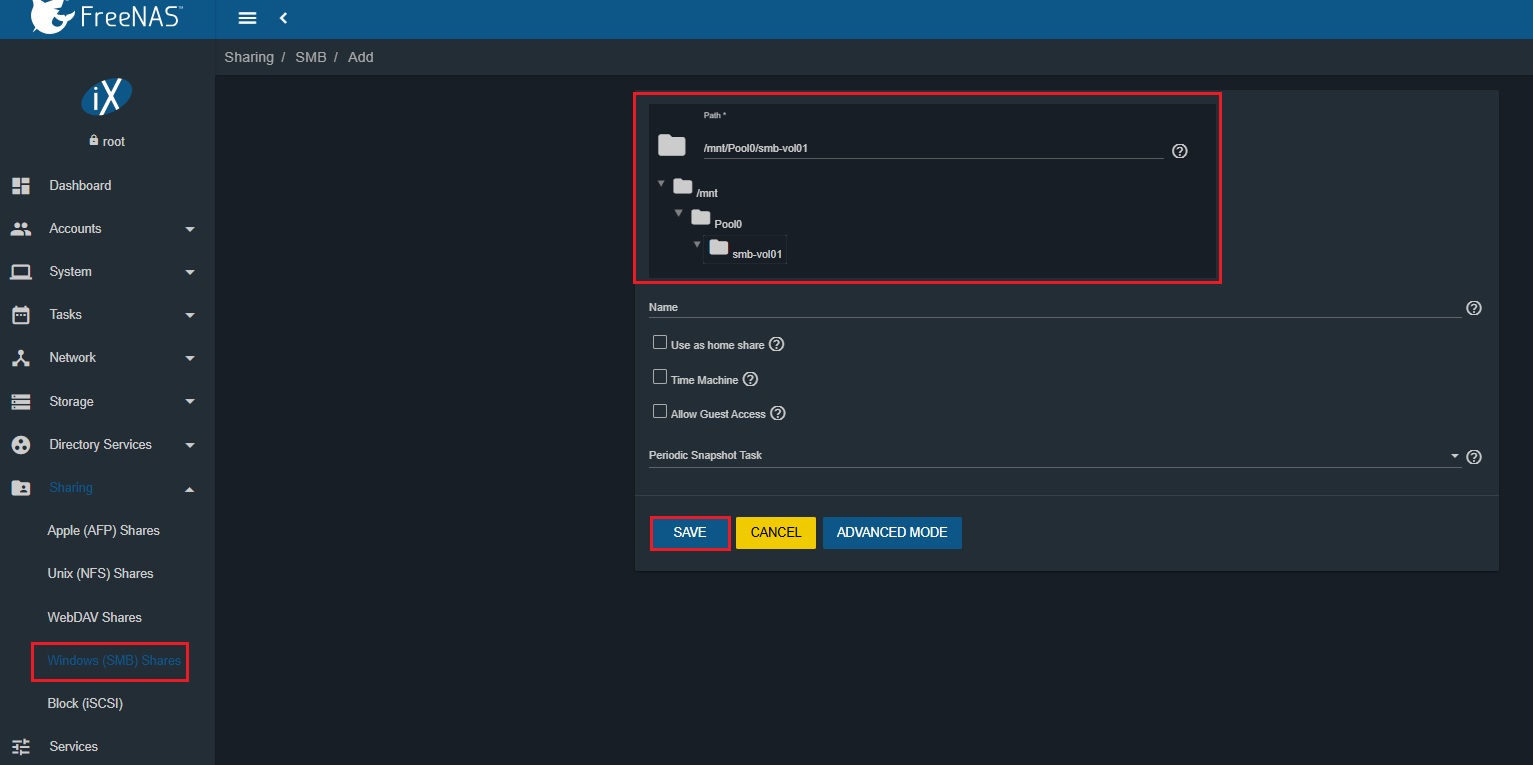This screenshot has height=765, width=1533.
Task: Toggle the Time Machine checkbox
Action: click(x=660, y=378)
